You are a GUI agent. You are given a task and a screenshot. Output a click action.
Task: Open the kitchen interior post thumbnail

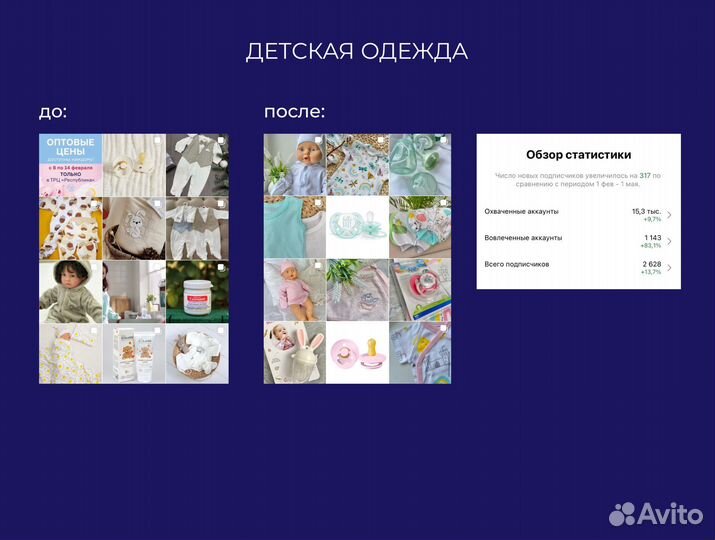click(x=134, y=292)
